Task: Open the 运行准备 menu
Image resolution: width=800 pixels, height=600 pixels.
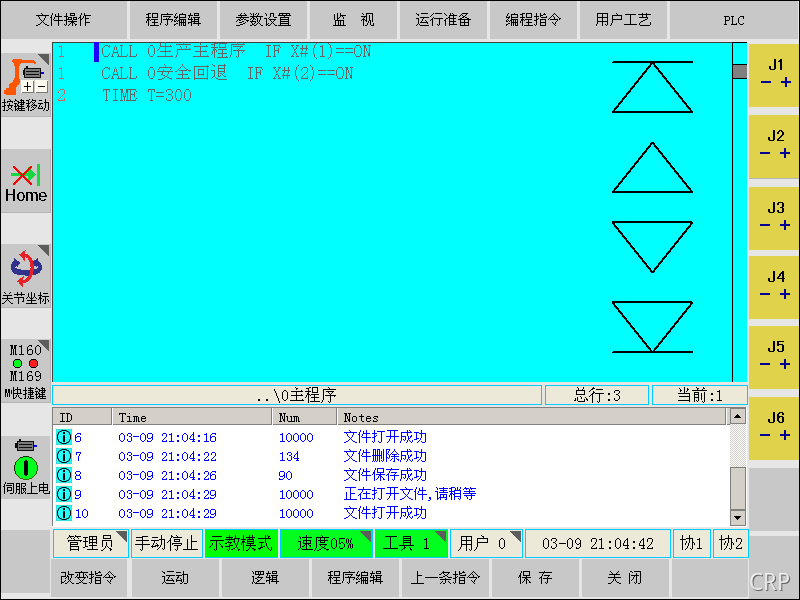Action: click(443, 20)
